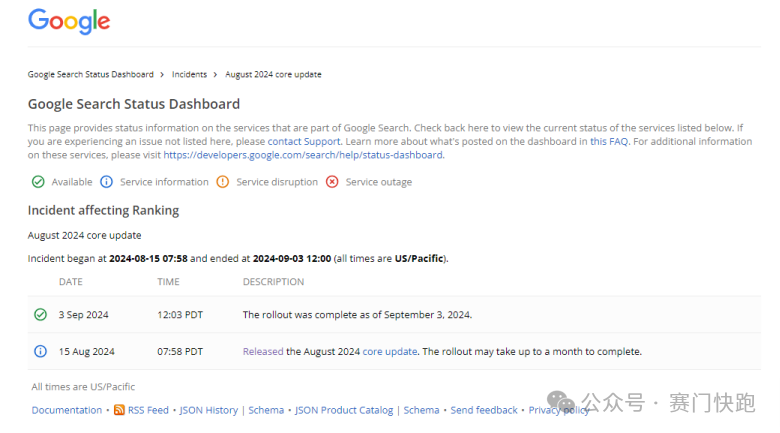Click blue info icon beside 15 Aug 2024
Image resolution: width=780 pixels, height=433 pixels.
pos(40,352)
